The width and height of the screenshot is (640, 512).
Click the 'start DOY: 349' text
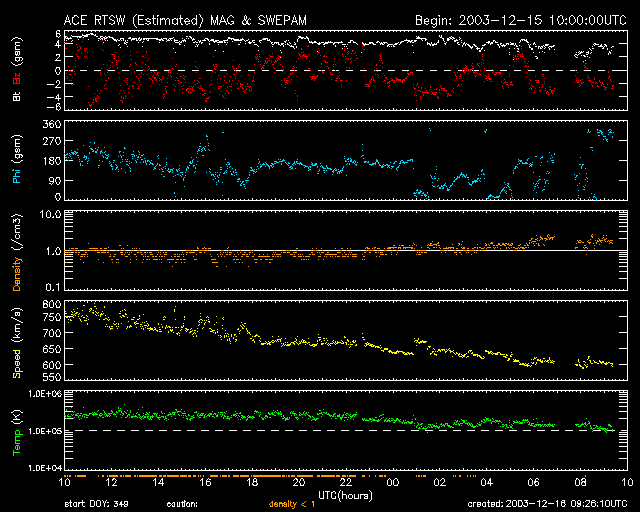[96, 504]
